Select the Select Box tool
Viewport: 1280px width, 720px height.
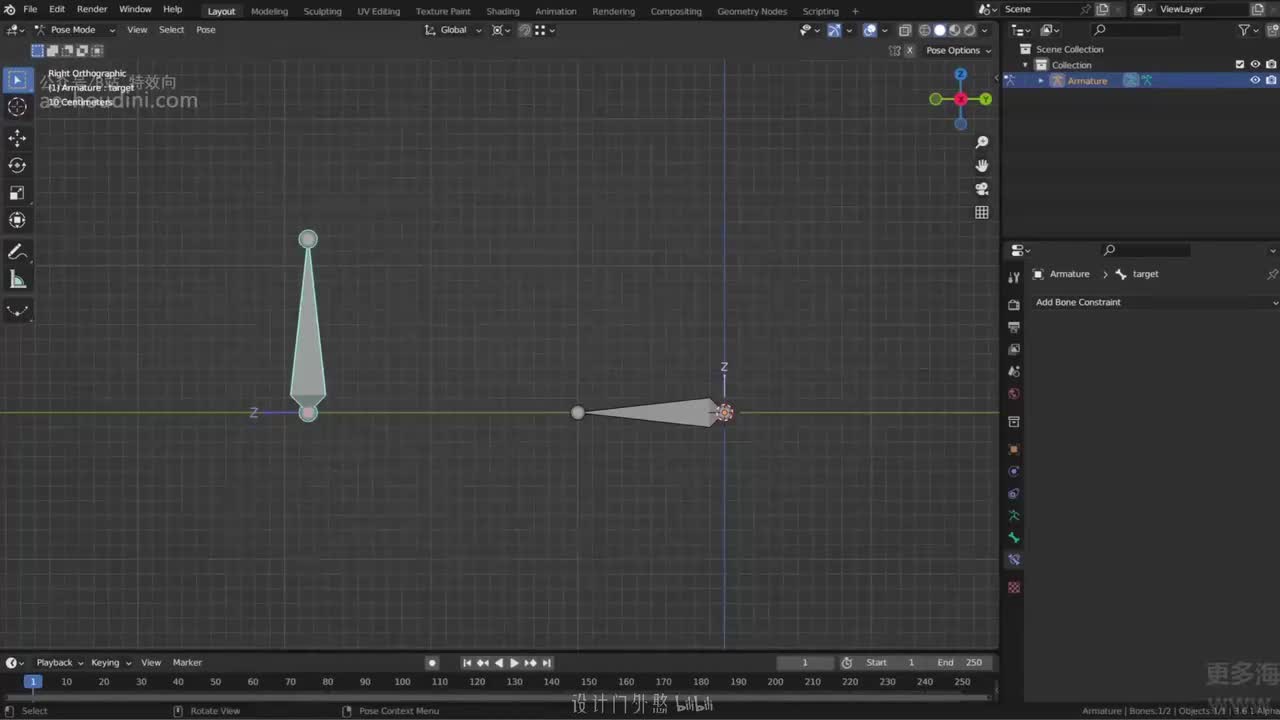17,79
